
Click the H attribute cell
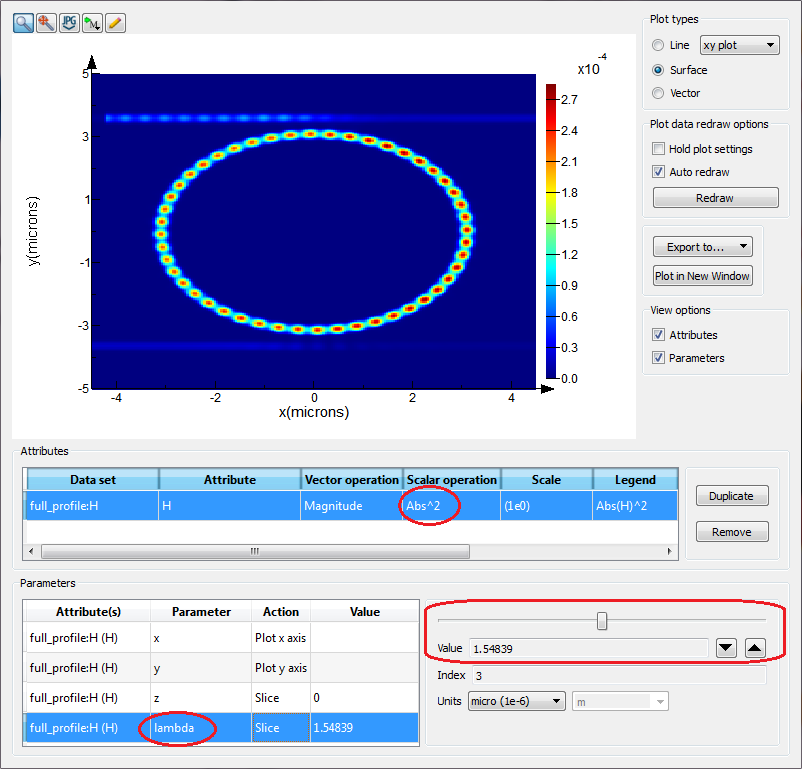coord(229,506)
